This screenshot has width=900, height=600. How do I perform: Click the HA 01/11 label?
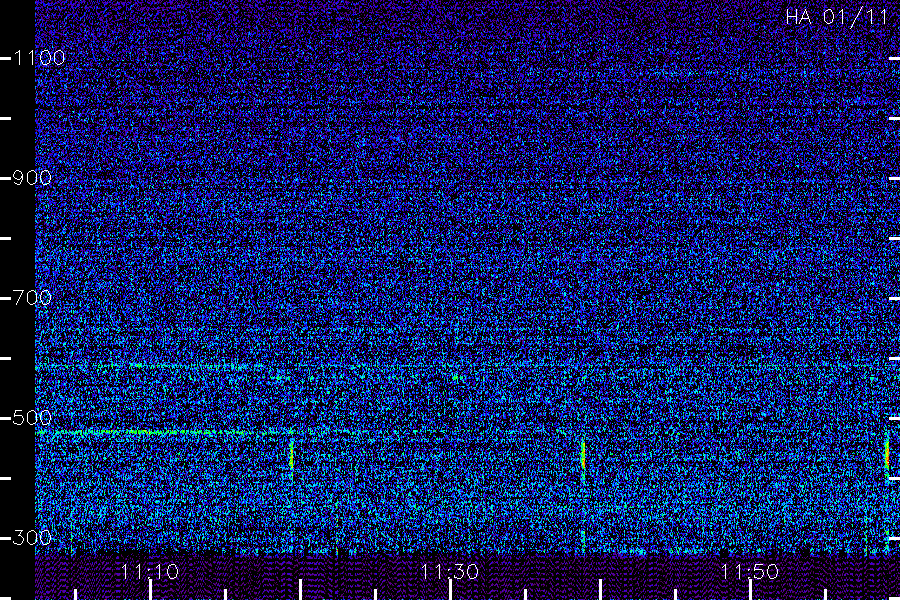tap(837, 17)
